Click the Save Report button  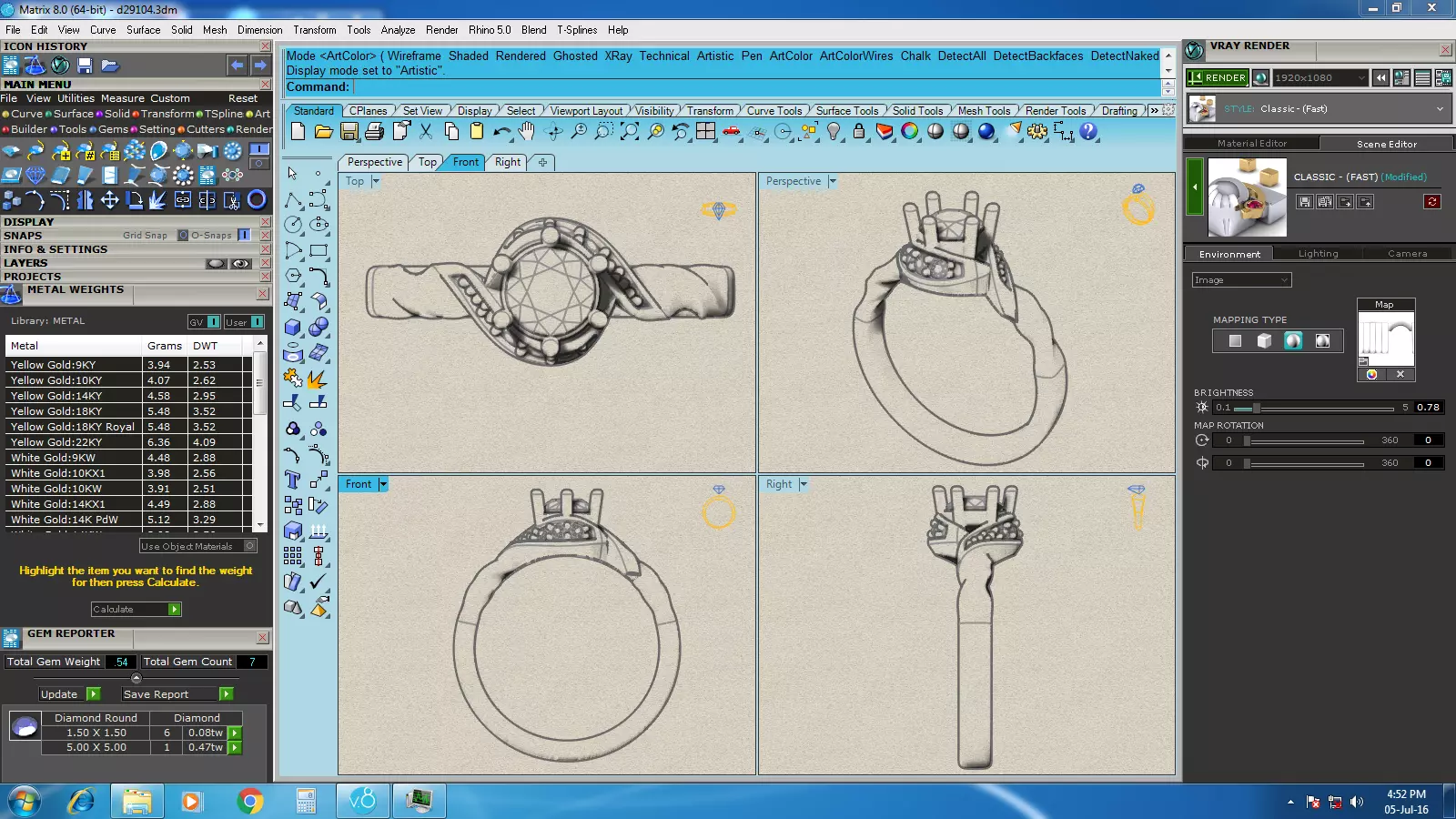[x=177, y=694]
